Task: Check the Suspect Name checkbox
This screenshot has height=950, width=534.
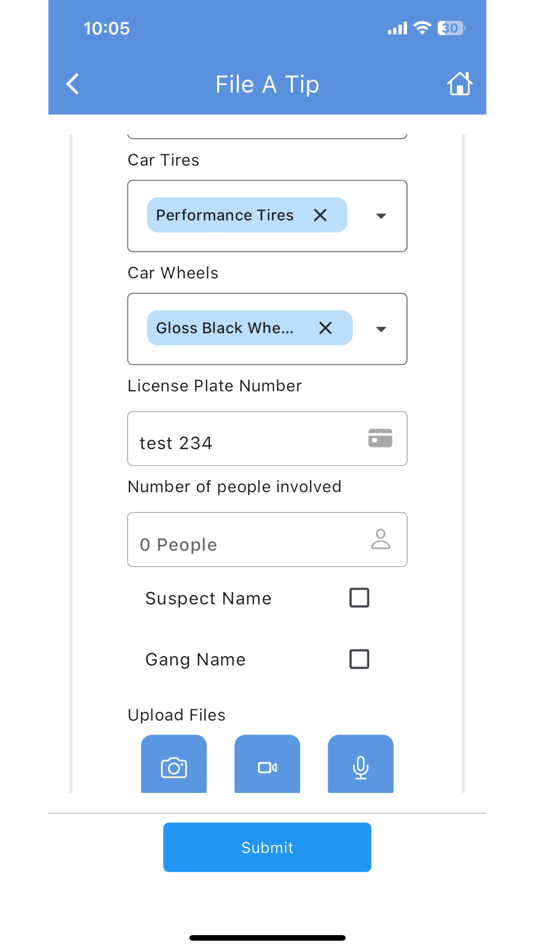Action: [359, 598]
